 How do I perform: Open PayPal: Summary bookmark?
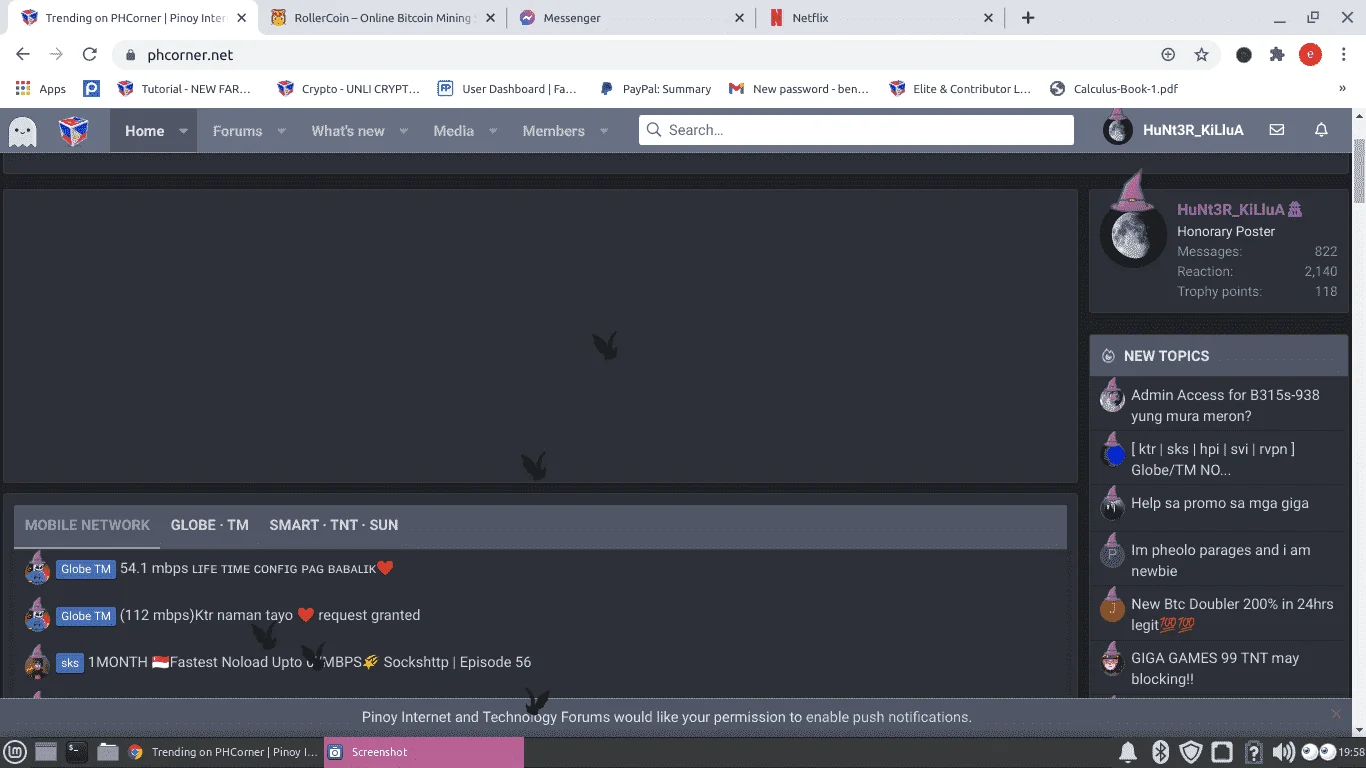click(655, 89)
